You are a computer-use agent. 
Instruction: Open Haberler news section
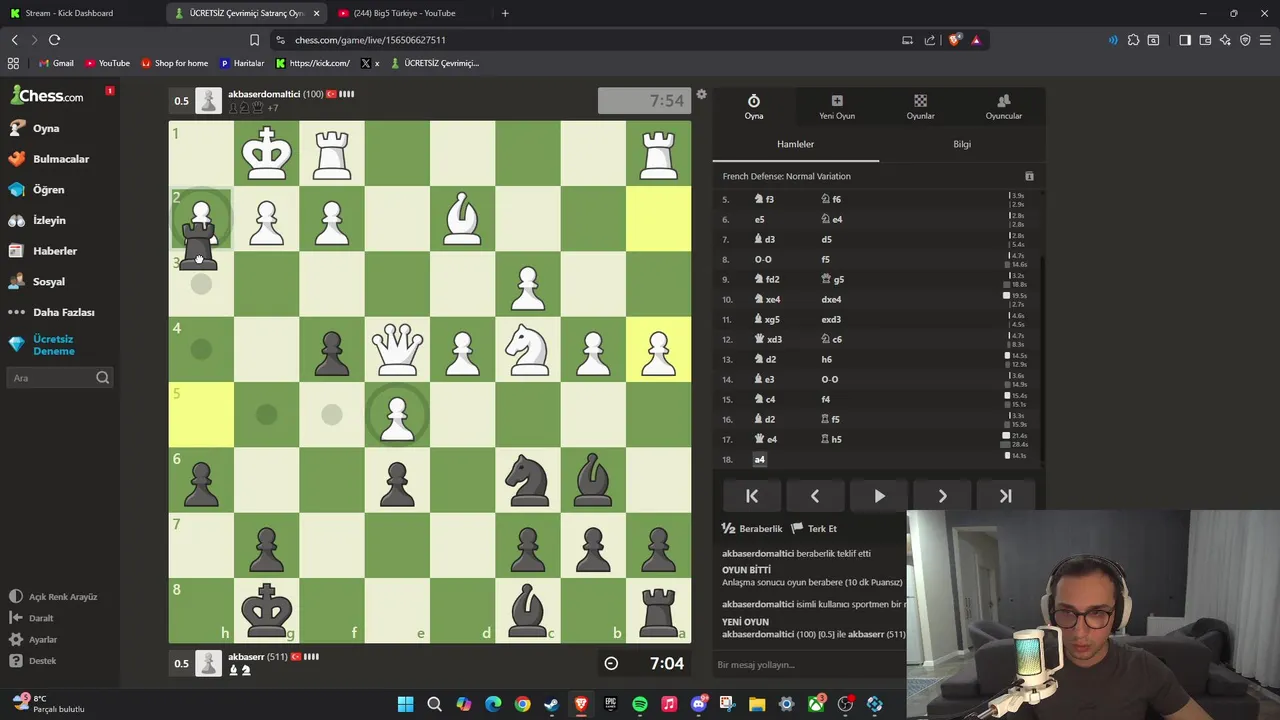tap(42, 251)
